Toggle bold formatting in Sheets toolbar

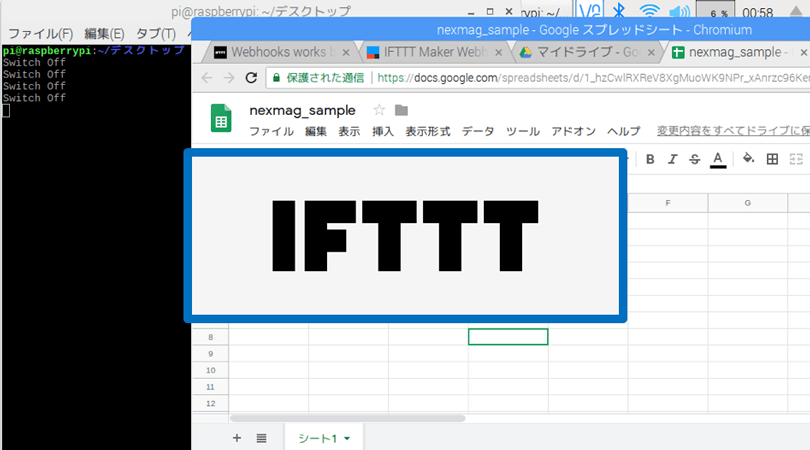pyautogui.click(x=650, y=159)
